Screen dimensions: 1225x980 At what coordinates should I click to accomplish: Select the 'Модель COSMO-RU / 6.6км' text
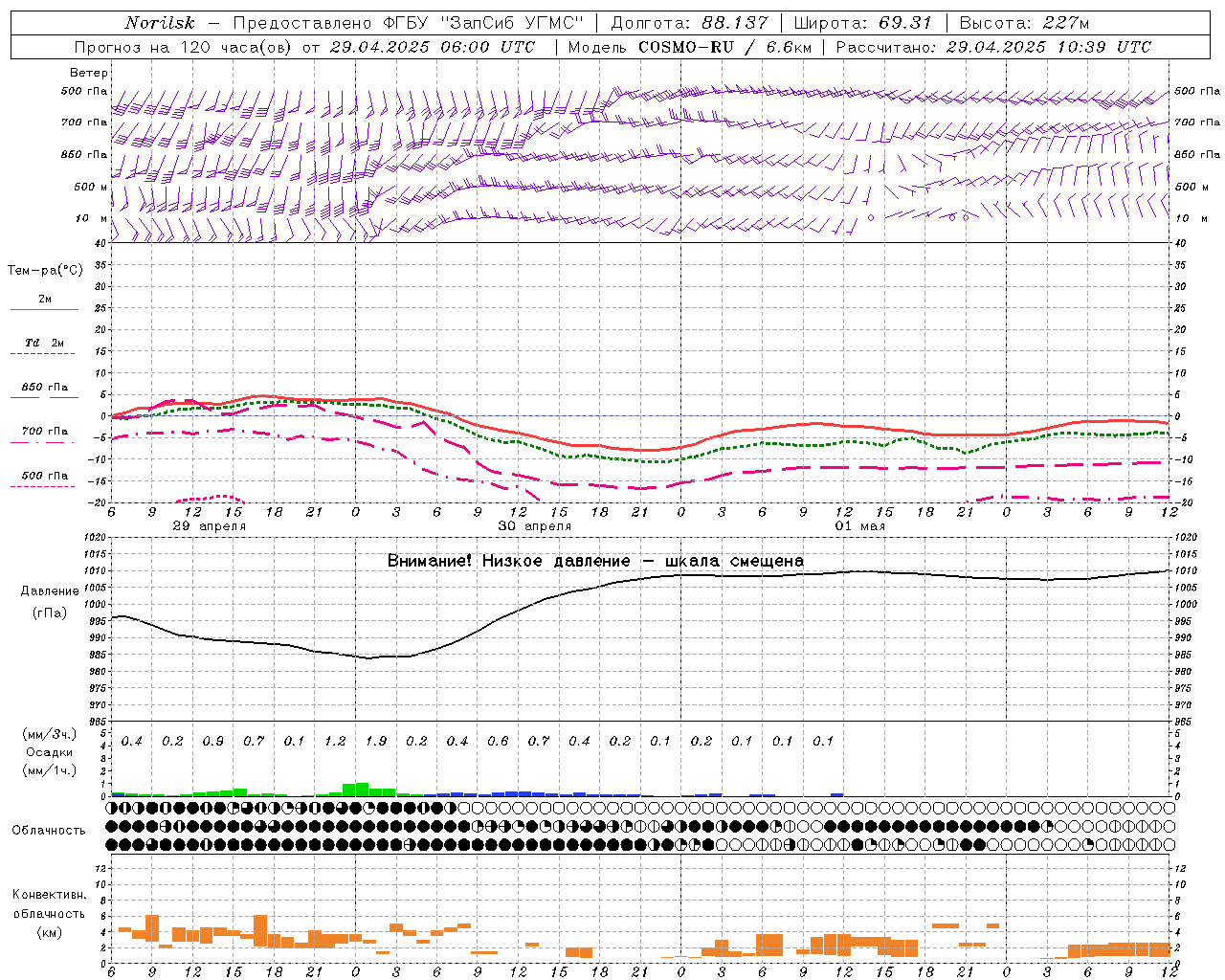coord(689,47)
